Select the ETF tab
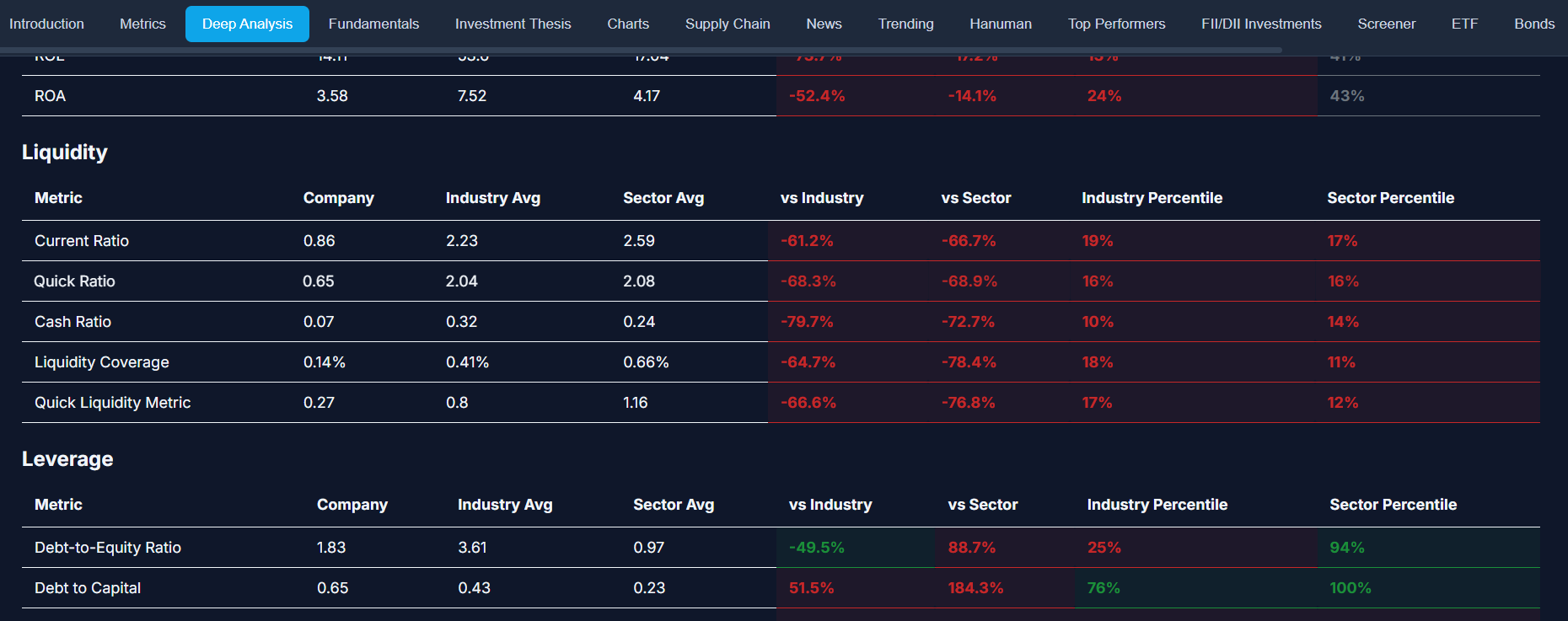 coord(1464,24)
